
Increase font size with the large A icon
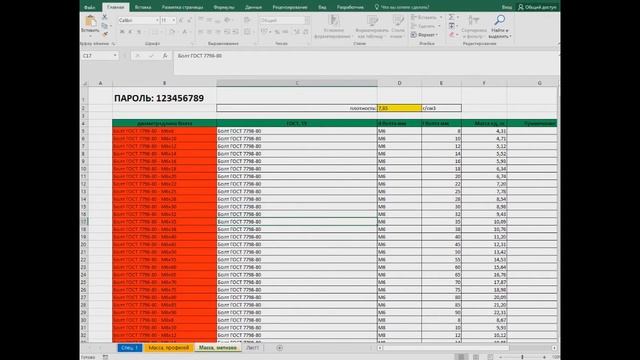[181, 20]
